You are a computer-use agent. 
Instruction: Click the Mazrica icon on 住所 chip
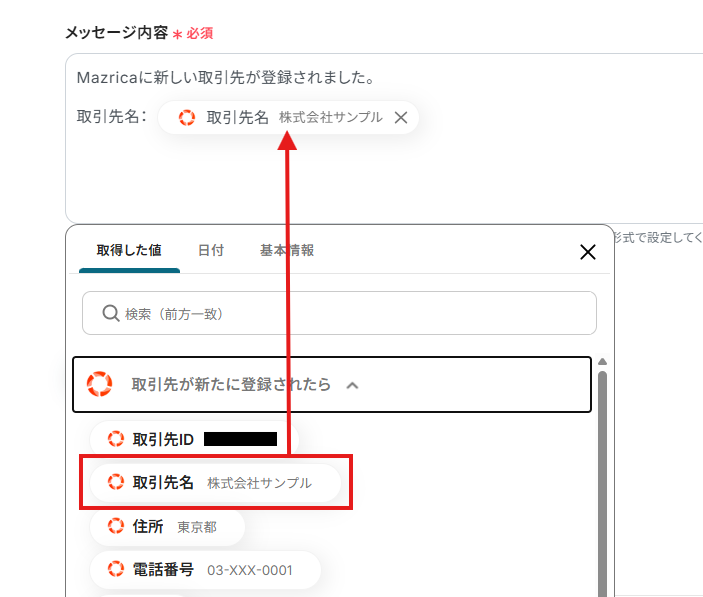pos(116,526)
